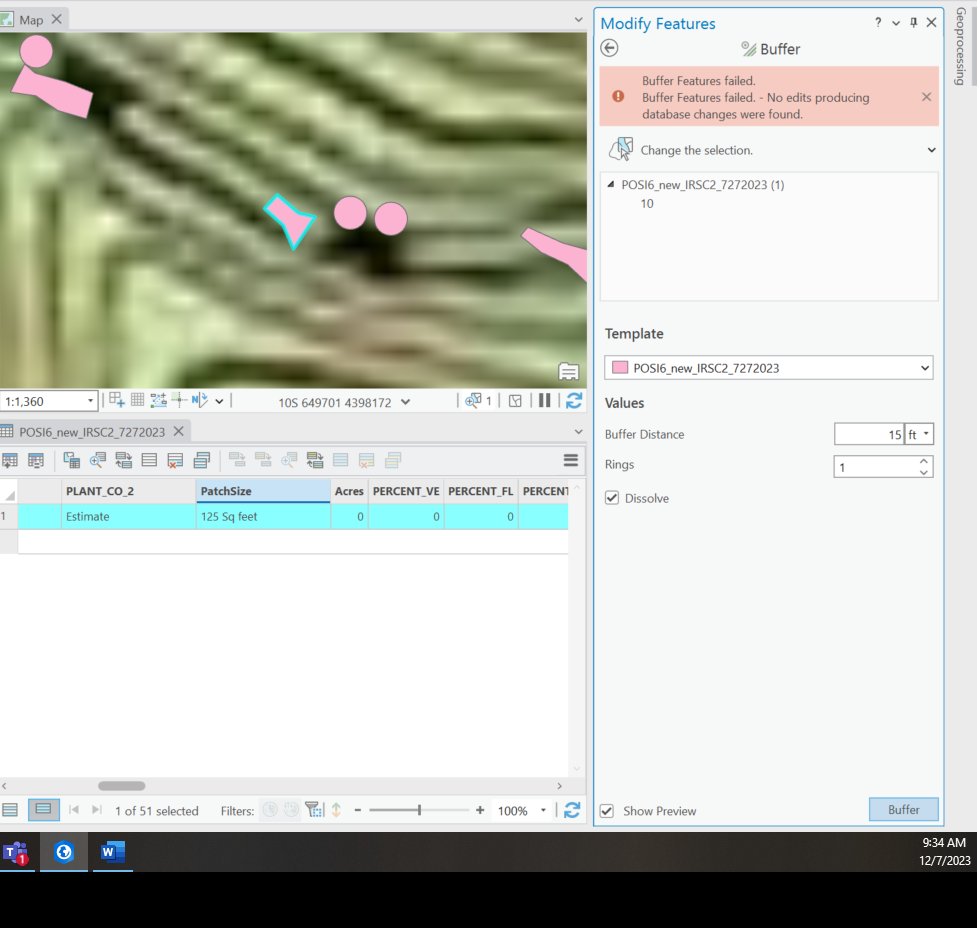Select the POSI6_new_IRSC2_7272023 table tab
The height and width of the screenshot is (928, 977).
90,431
